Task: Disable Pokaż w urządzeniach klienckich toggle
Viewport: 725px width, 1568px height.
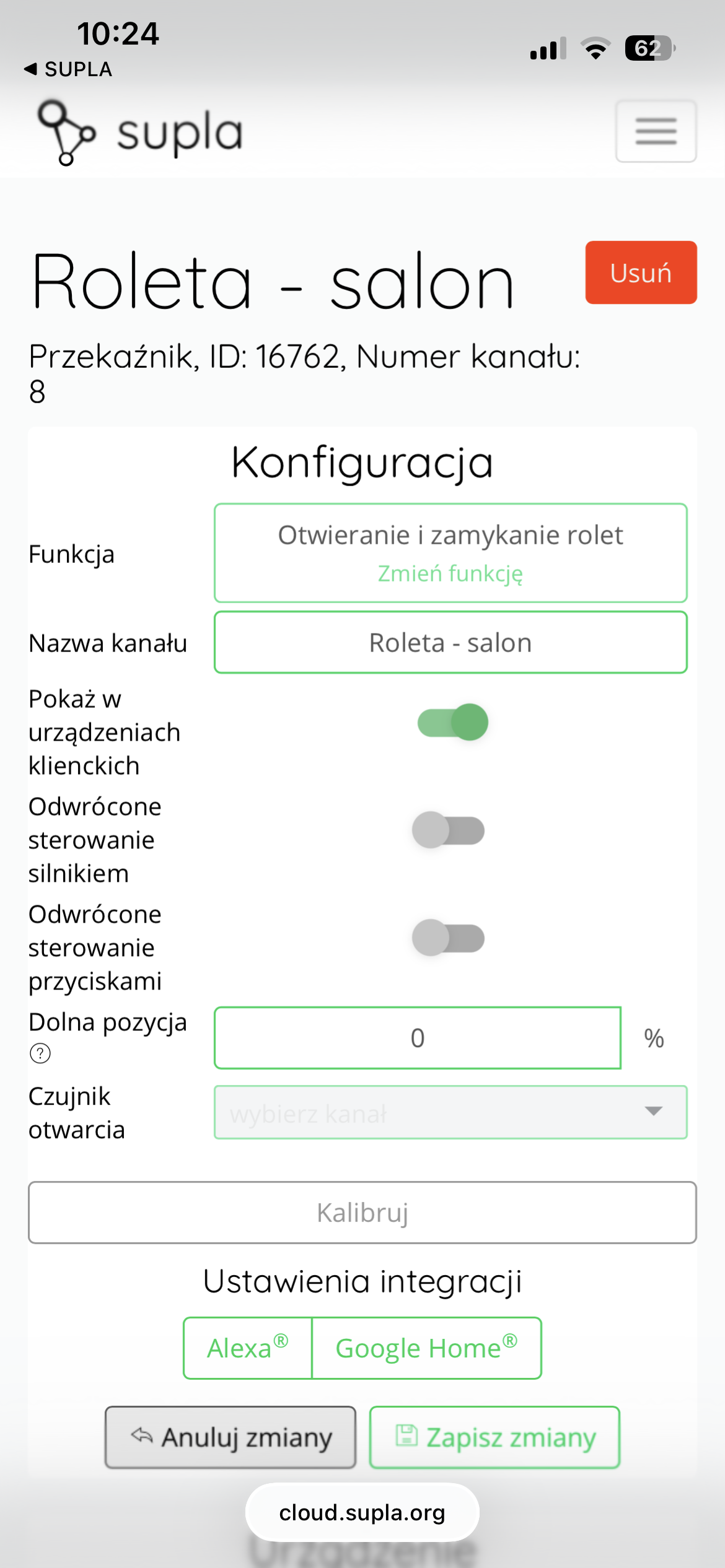Action: pos(452,722)
